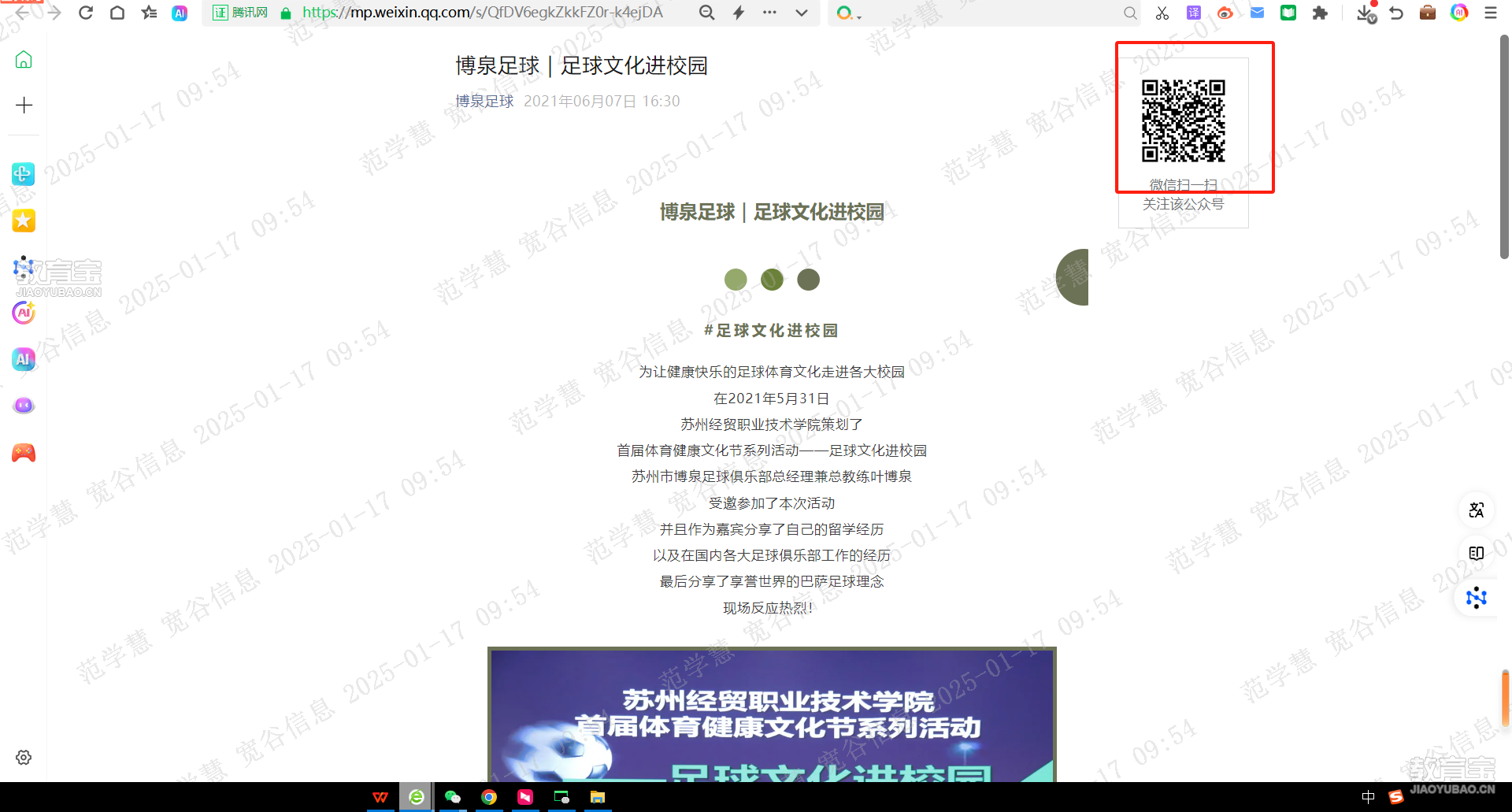Click the WeChat follow QR code
This screenshot has height=812, width=1512.
pyautogui.click(x=1184, y=121)
